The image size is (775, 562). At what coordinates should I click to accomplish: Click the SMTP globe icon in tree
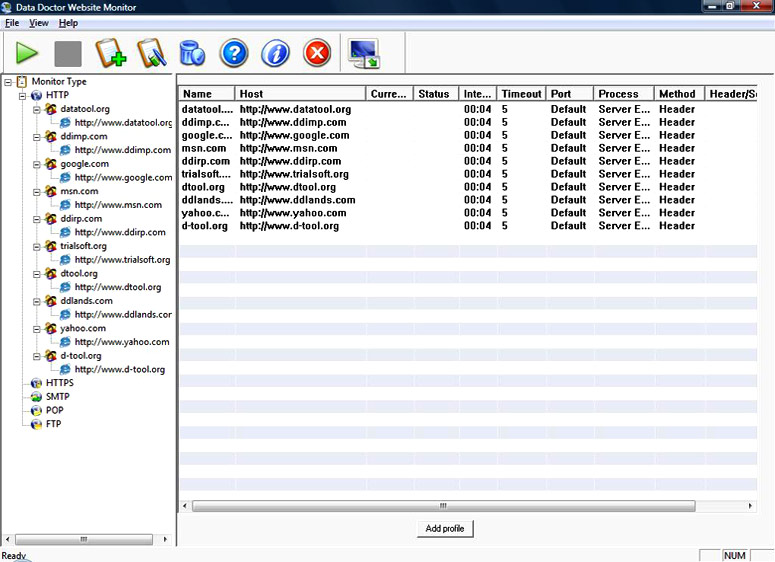point(36,397)
